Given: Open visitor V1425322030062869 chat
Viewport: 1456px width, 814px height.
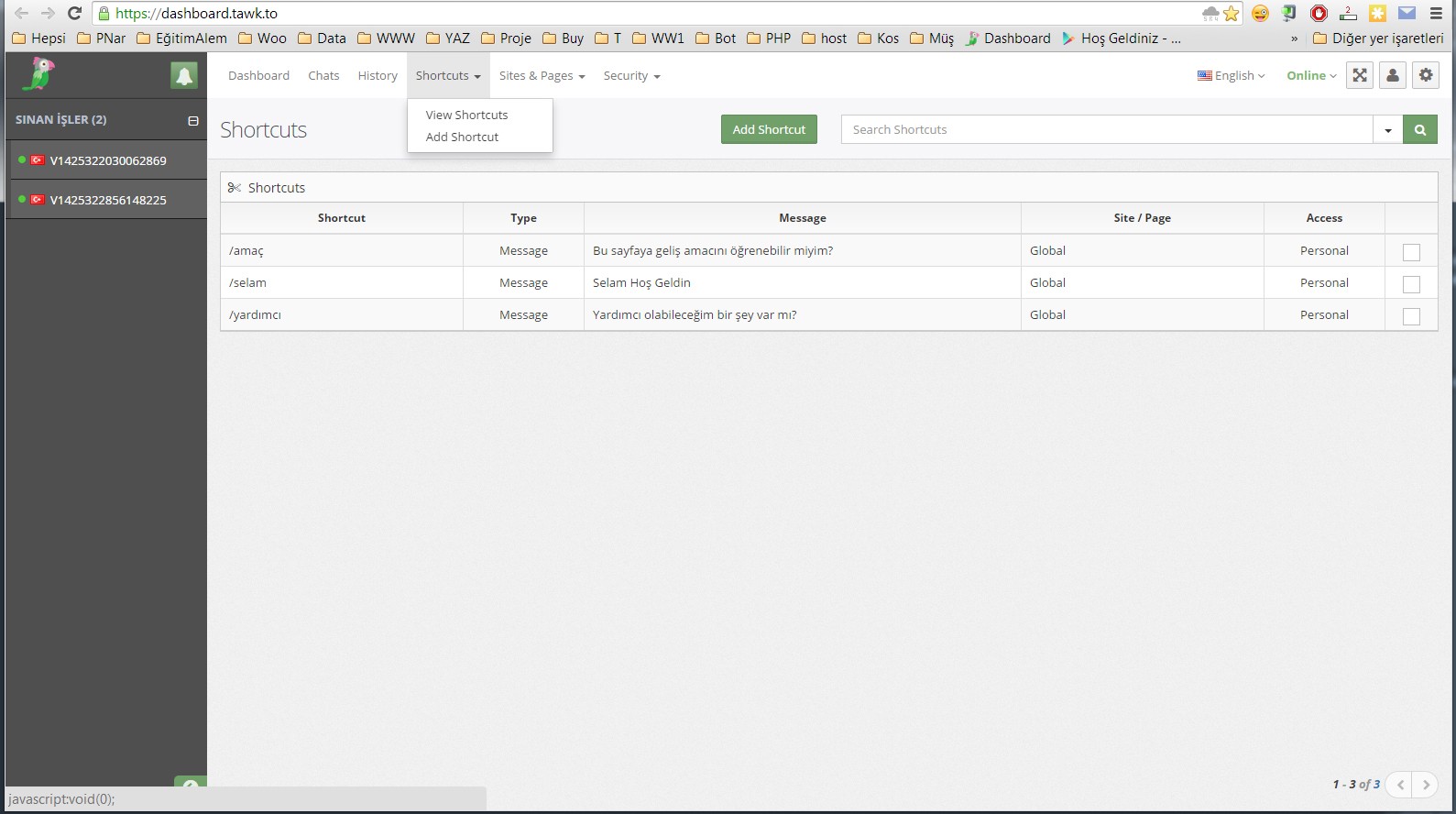Looking at the screenshot, I should (107, 160).
